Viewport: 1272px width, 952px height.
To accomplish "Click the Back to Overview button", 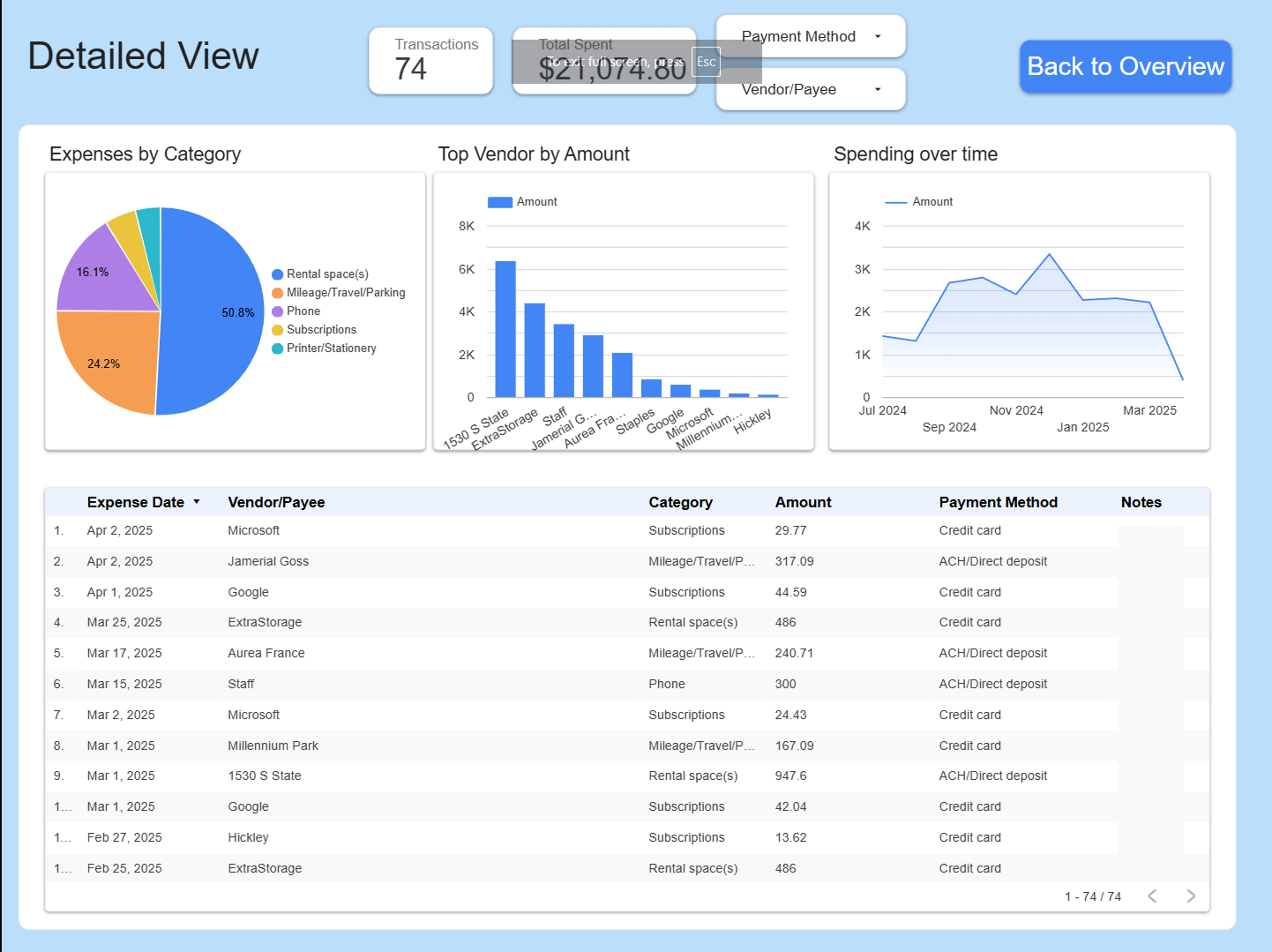I will 1126,66.
